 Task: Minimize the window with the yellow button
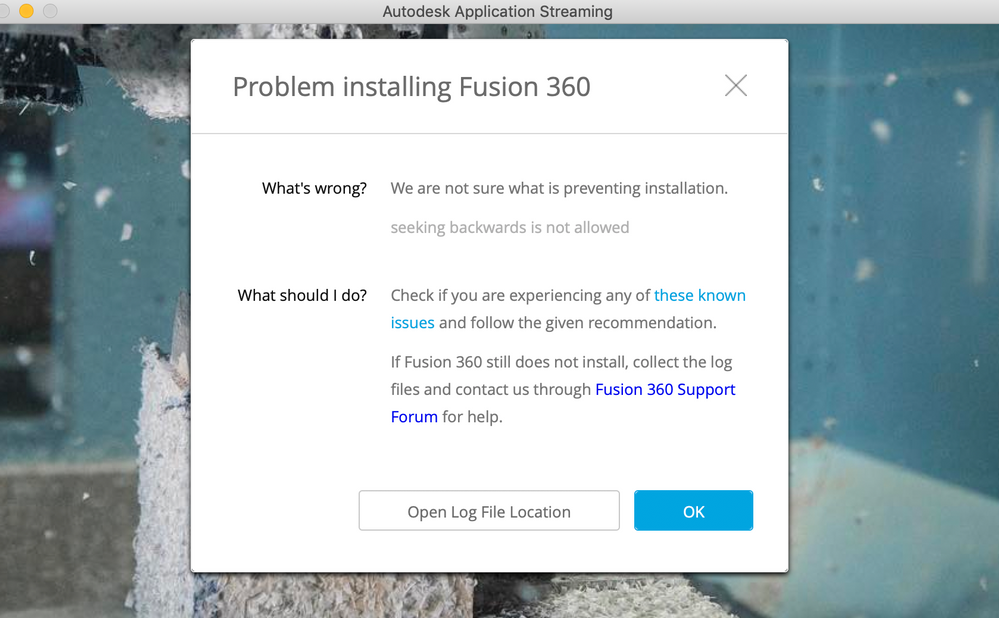(27, 11)
